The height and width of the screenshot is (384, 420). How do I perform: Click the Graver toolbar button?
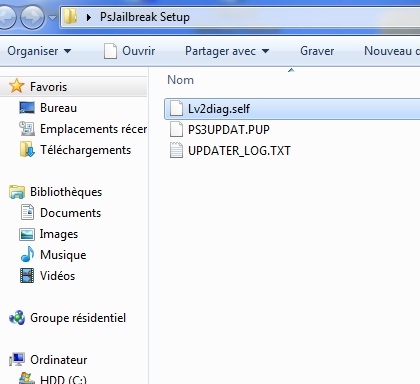[x=317, y=51]
